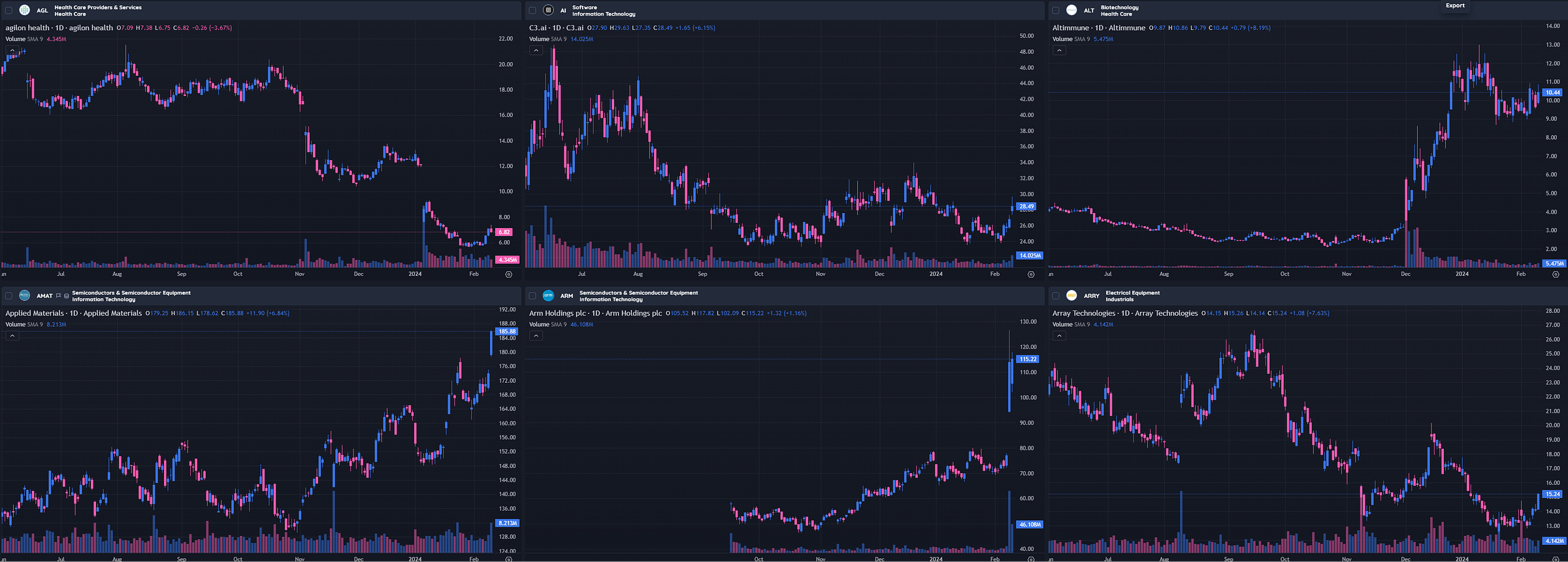1568x562 pixels.
Task: Click the Applied Materials company logo
Action: (25, 295)
